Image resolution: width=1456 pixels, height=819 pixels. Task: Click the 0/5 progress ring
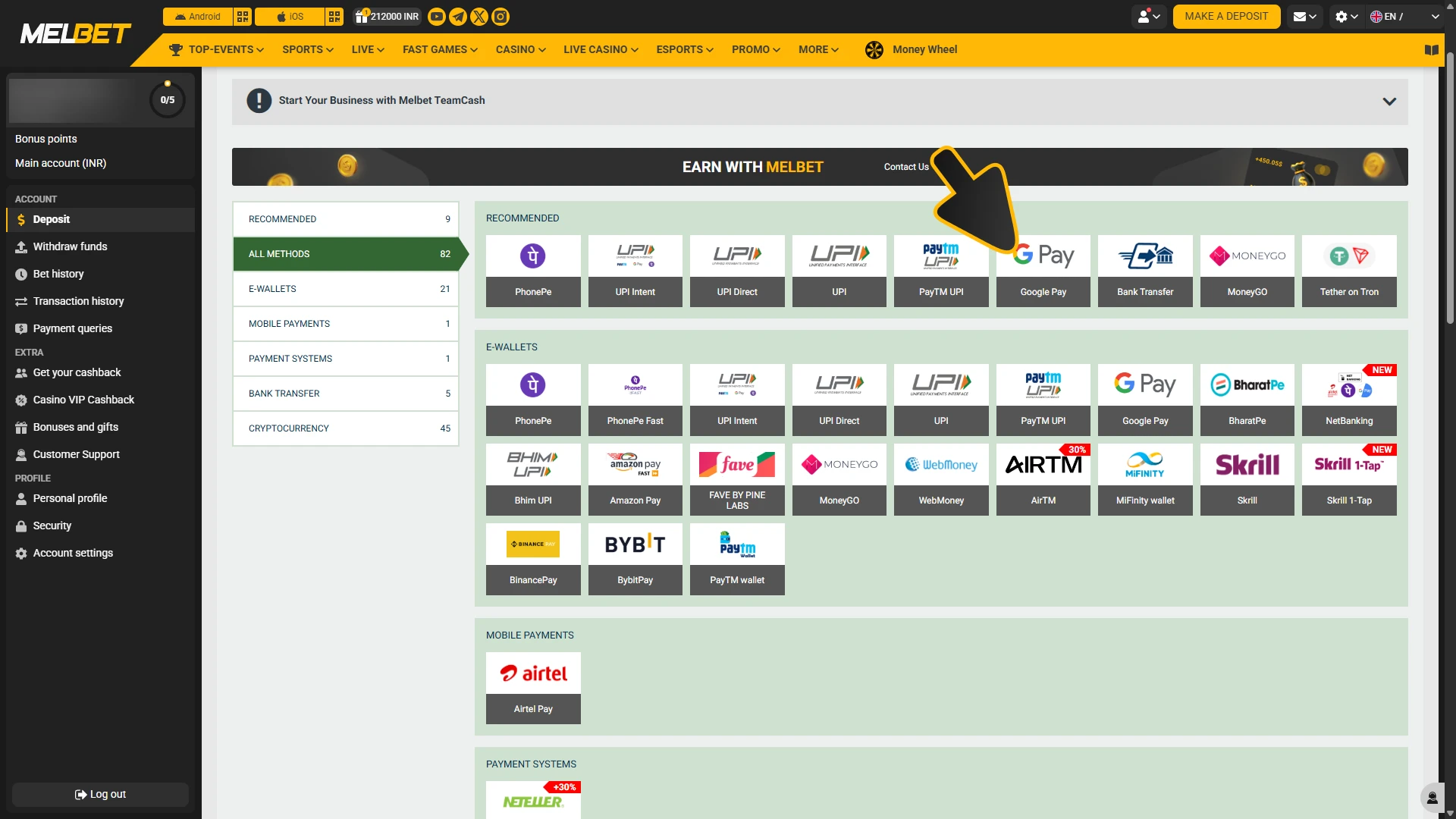pyautogui.click(x=168, y=99)
